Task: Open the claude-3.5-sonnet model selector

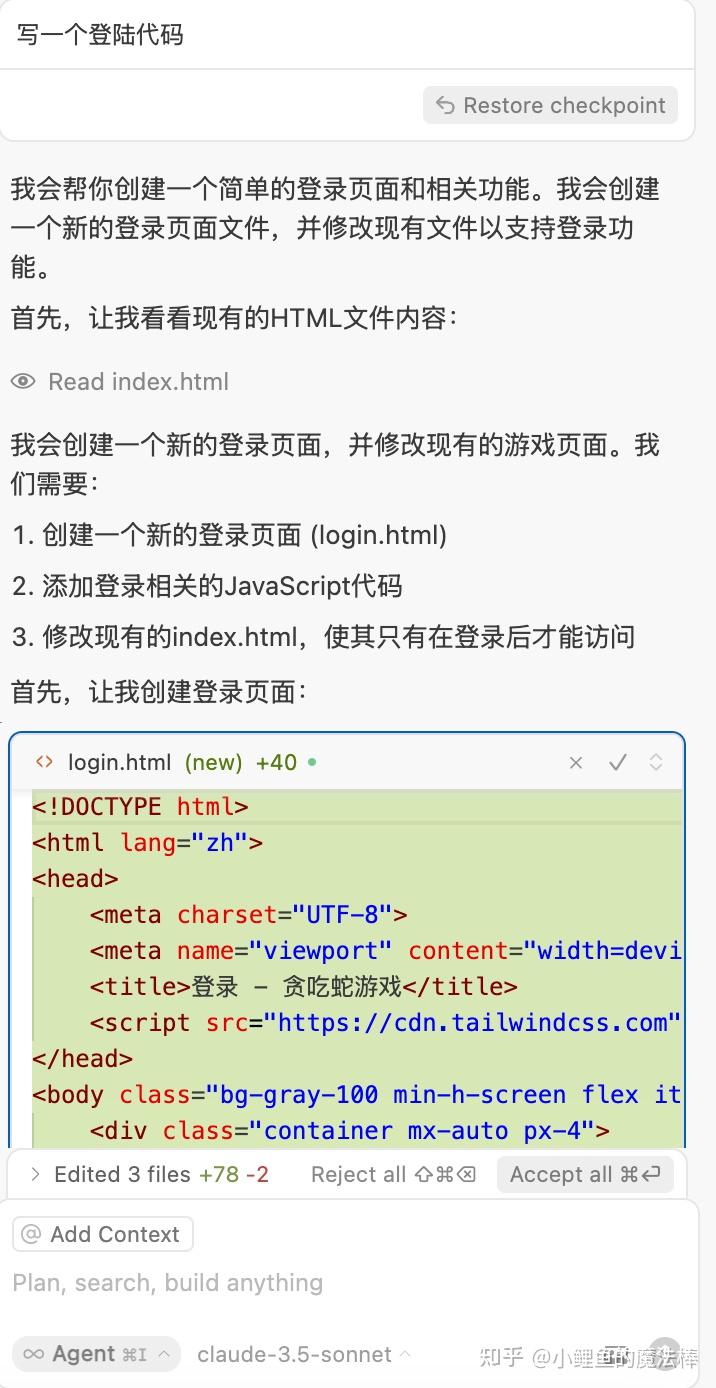Action: click(304, 1354)
